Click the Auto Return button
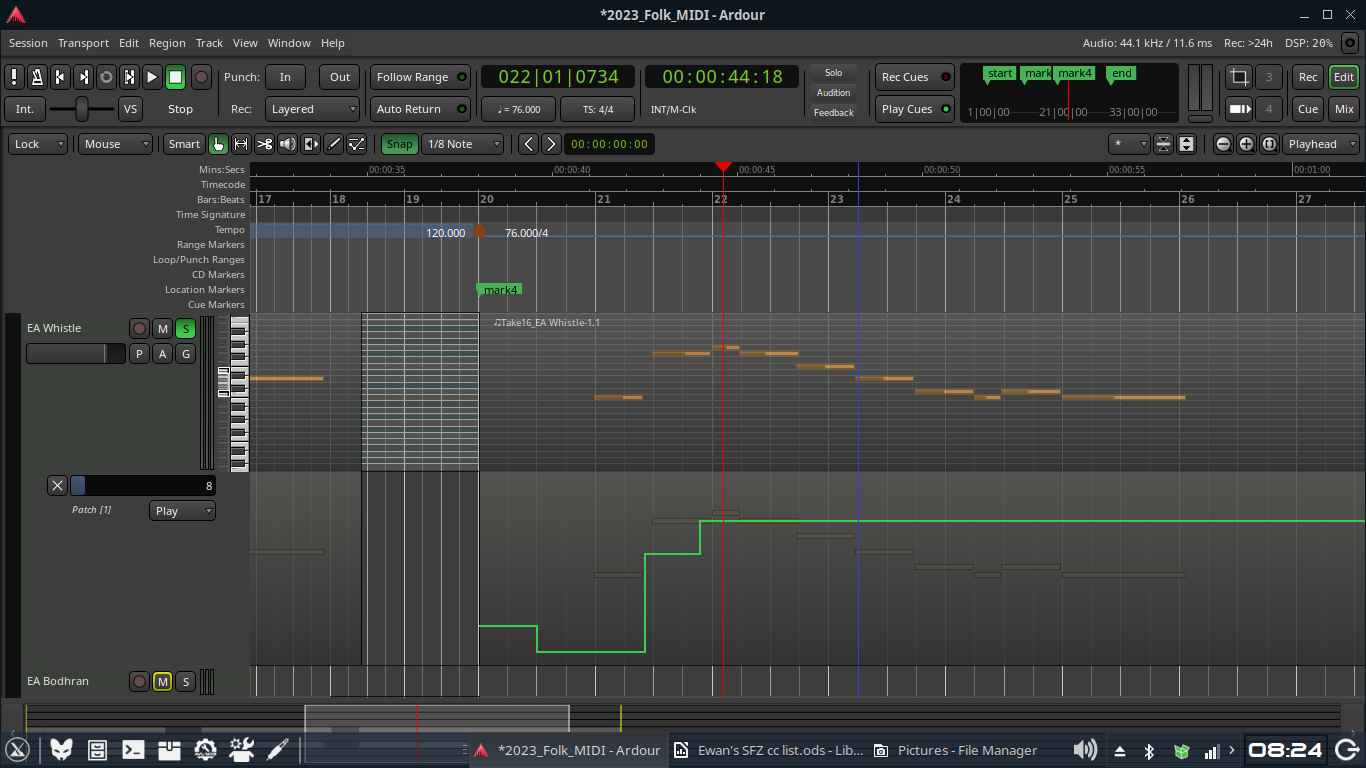 [x=420, y=109]
